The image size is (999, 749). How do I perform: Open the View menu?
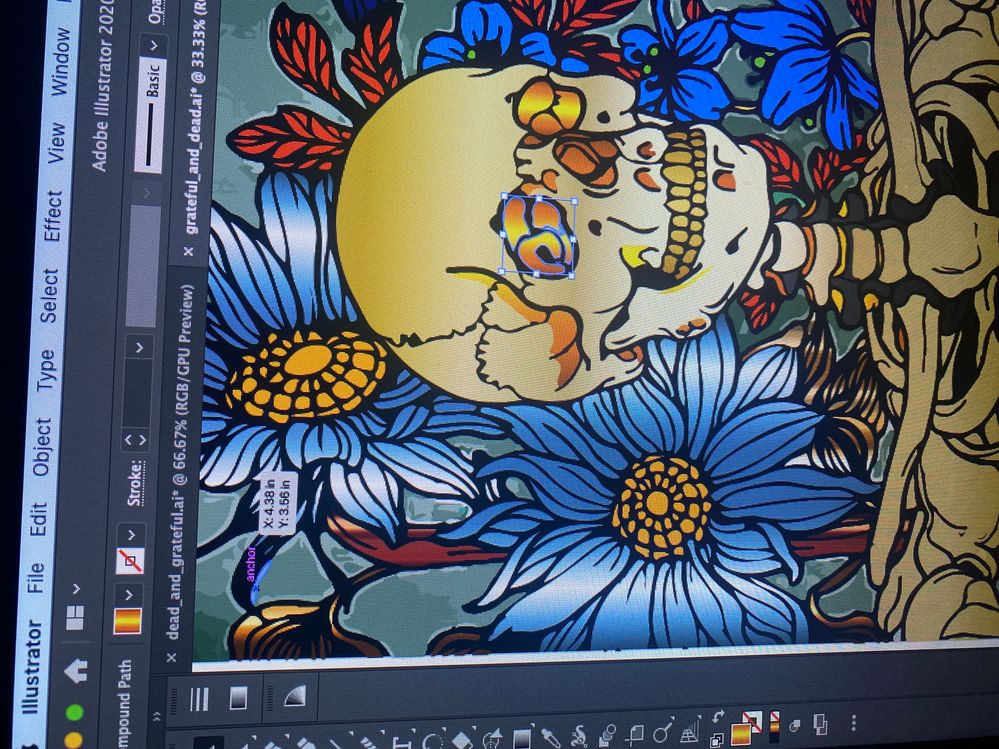tap(57, 143)
